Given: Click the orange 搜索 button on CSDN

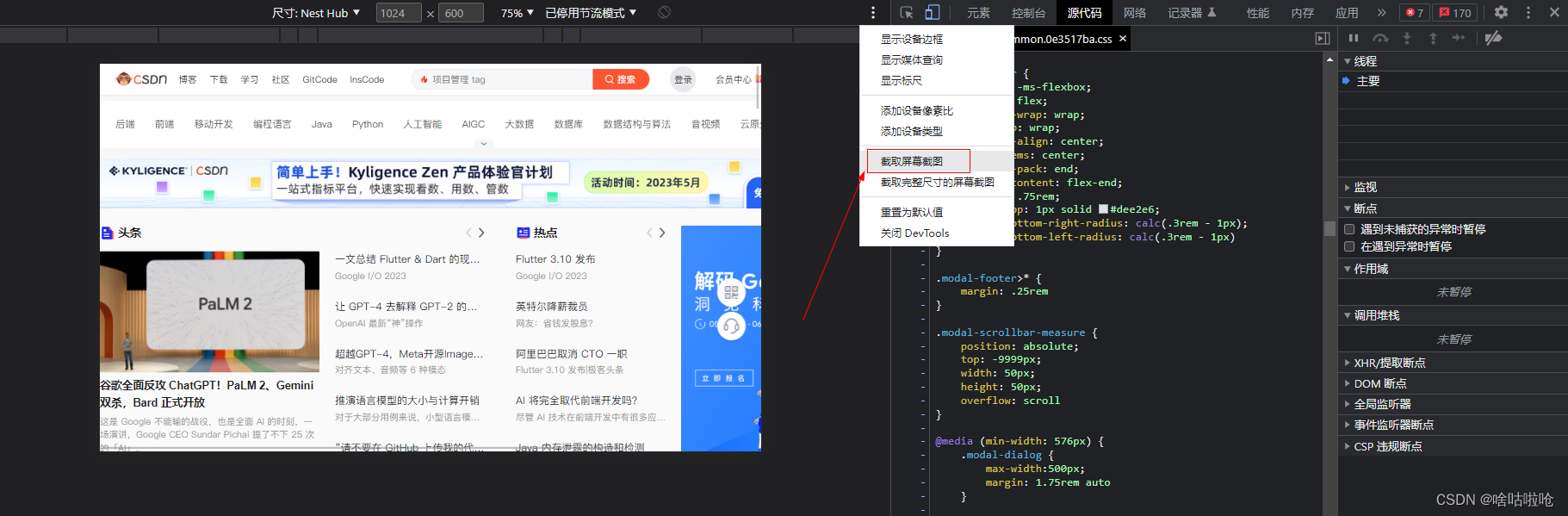Looking at the screenshot, I should tap(621, 79).
